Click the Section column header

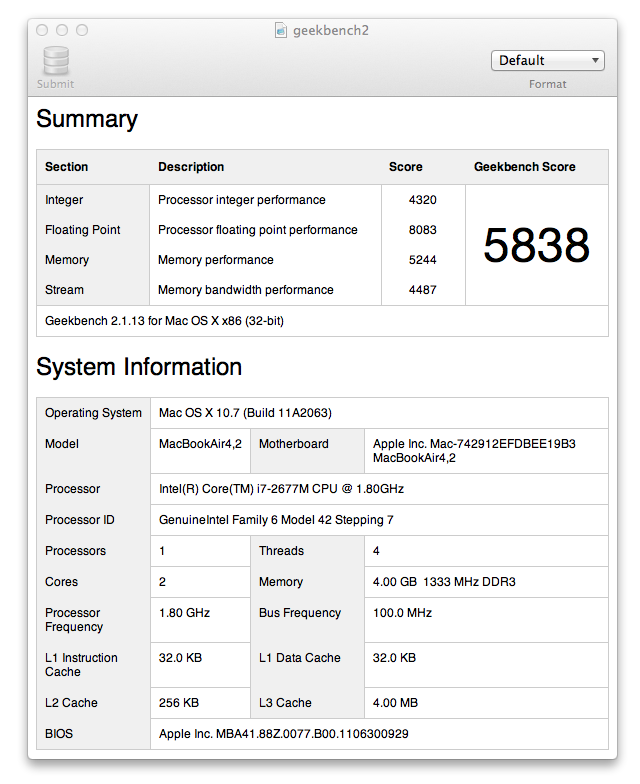[x=66, y=167]
